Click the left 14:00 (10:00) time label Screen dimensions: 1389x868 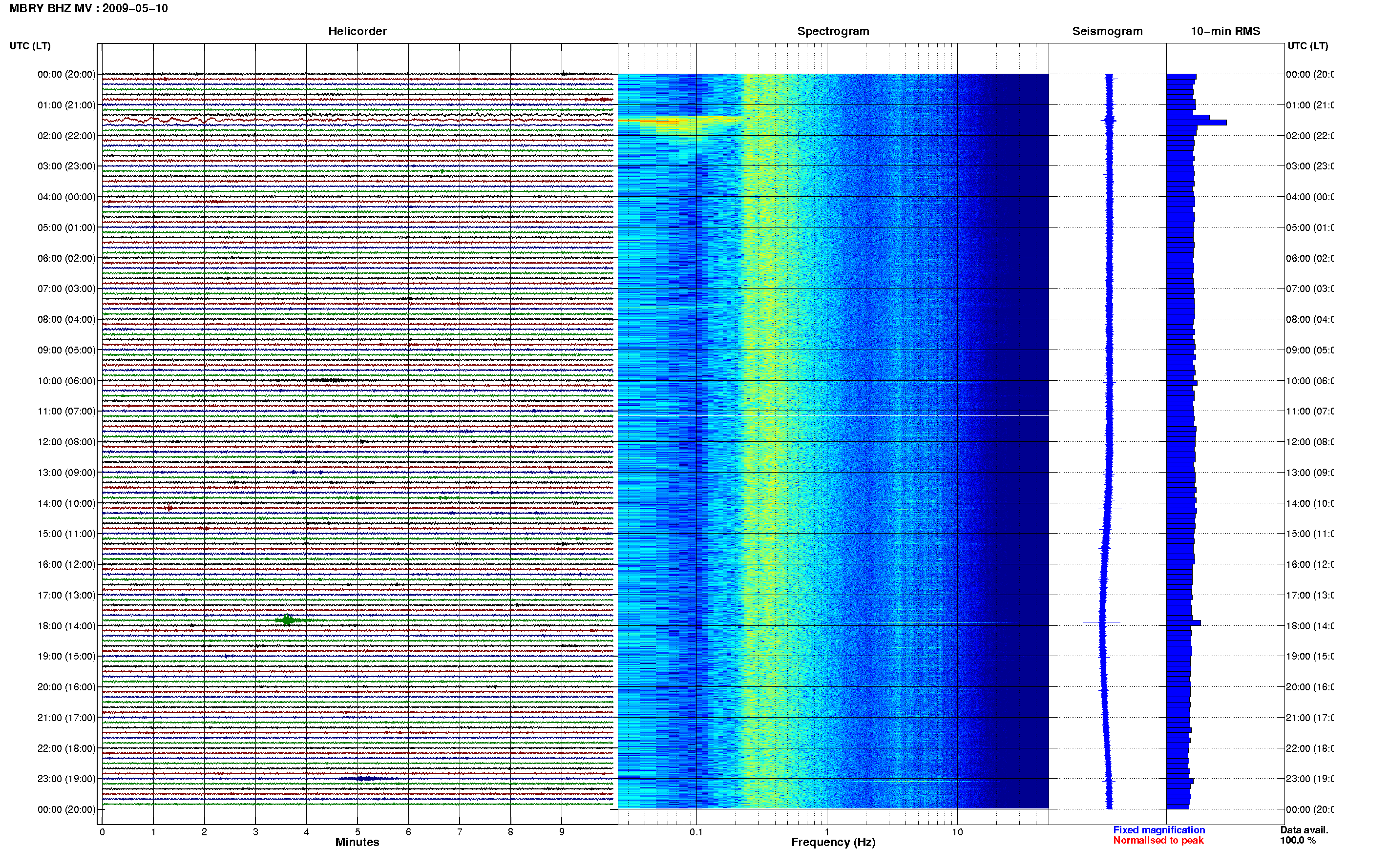click(66, 503)
